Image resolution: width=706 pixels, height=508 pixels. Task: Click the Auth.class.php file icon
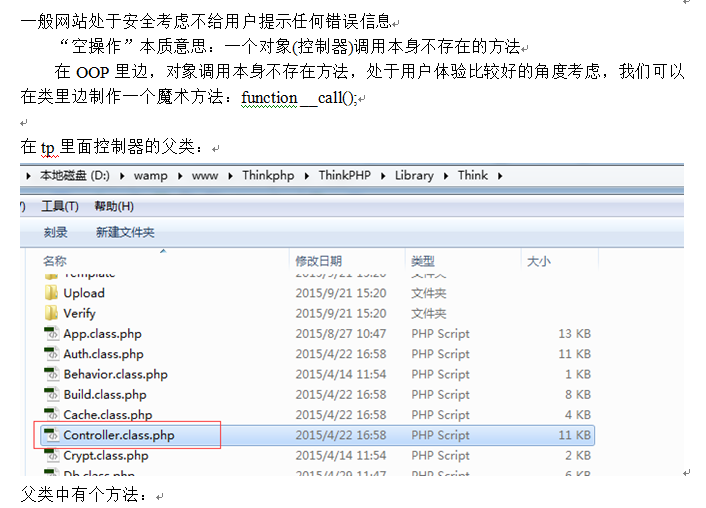[x=51, y=354]
